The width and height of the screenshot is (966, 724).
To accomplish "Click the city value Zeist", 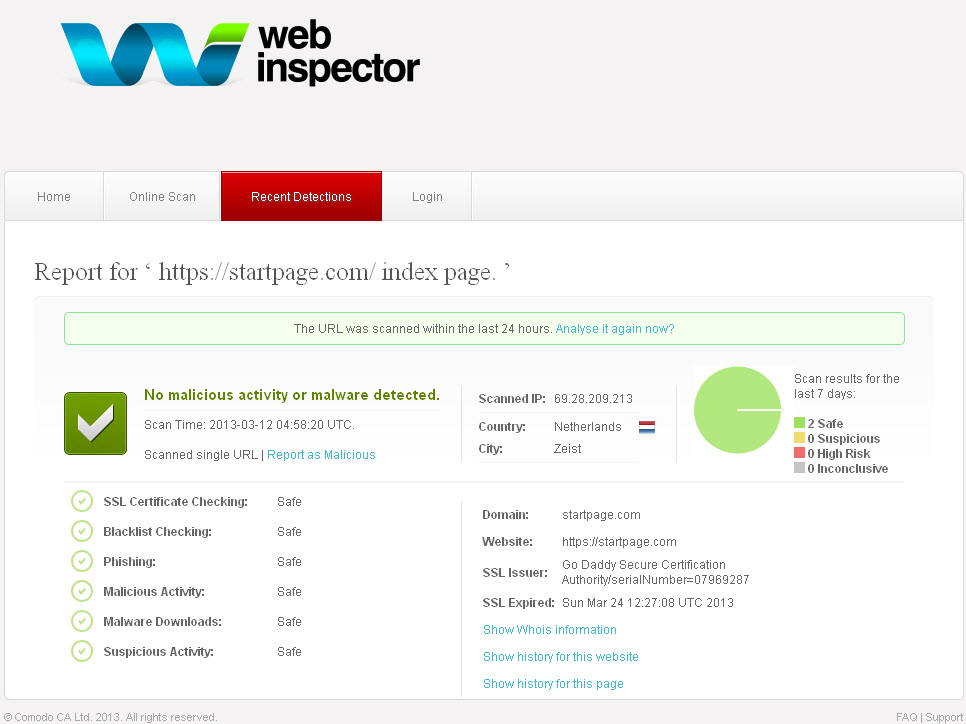I will point(567,449).
